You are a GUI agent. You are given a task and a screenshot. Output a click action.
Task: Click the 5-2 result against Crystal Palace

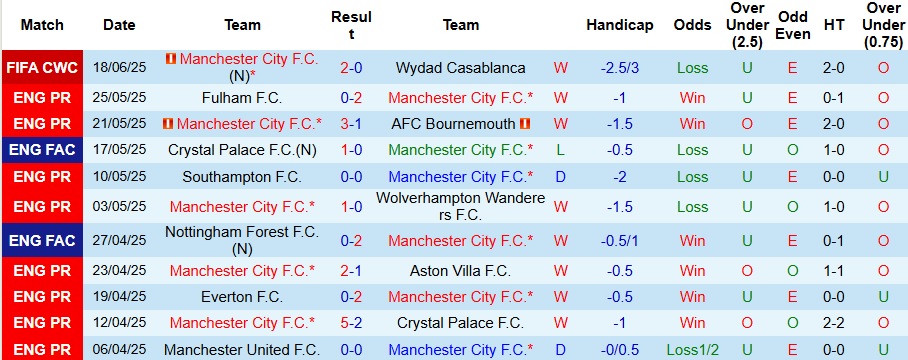[x=352, y=322]
